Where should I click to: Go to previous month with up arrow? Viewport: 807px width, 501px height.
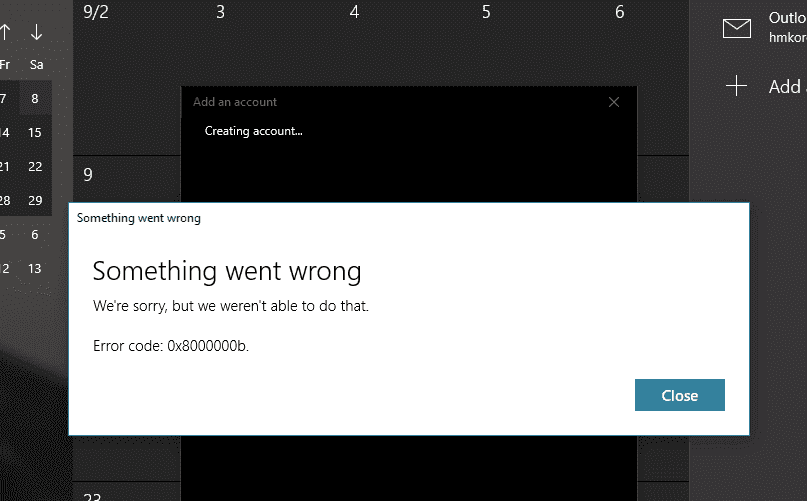(5, 32)
